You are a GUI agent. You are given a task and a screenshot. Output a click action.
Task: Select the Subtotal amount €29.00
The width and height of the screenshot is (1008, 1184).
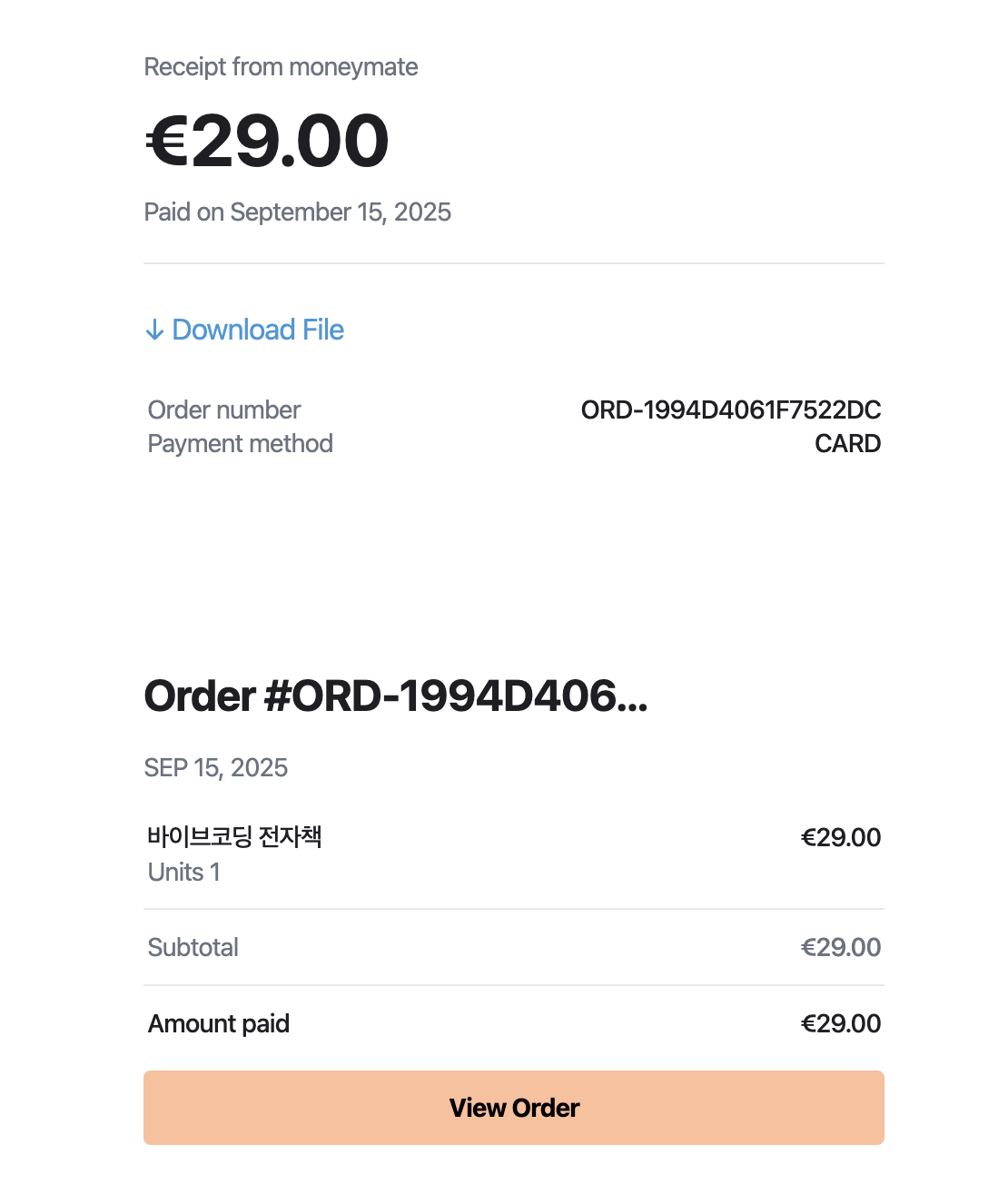840,948
